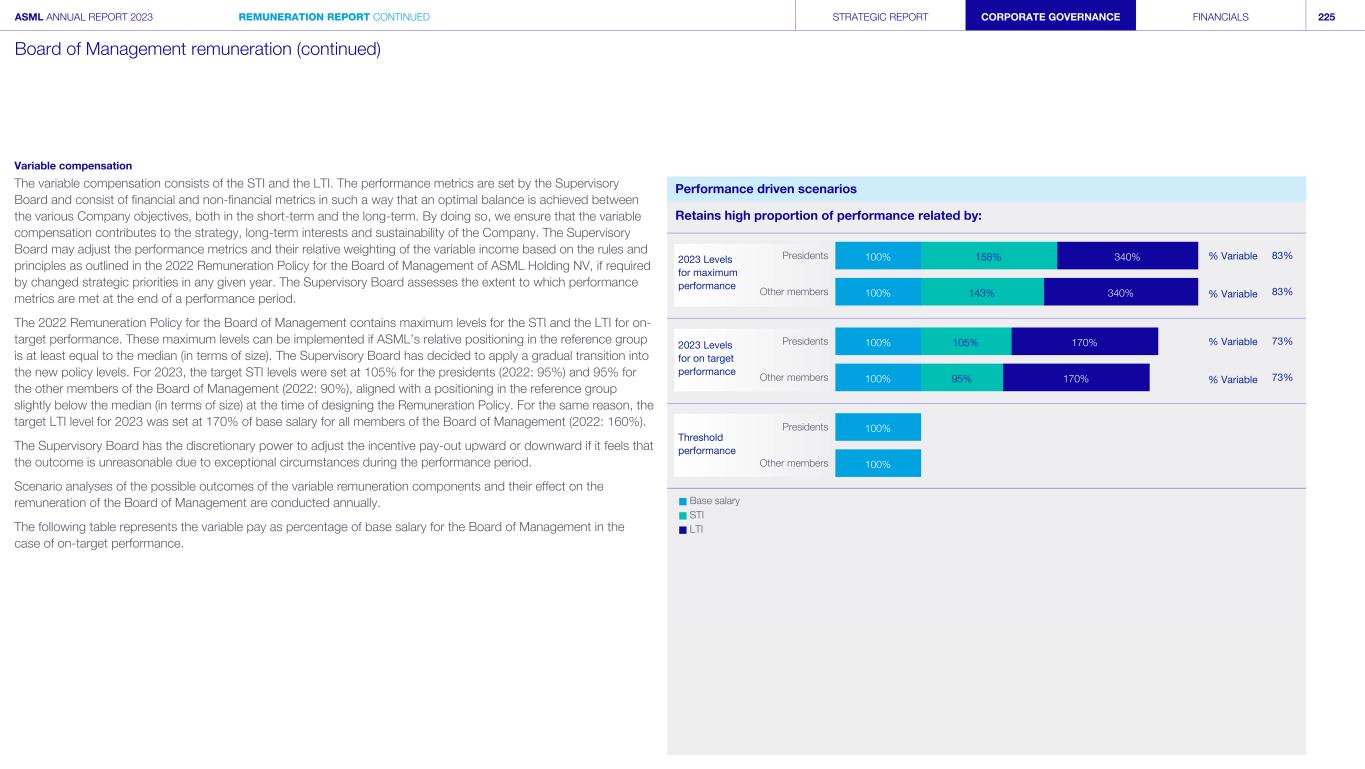Click the ASML Annual Report 2023 header link
This screenshot has height=769, width=1365.
click(84, 16)
